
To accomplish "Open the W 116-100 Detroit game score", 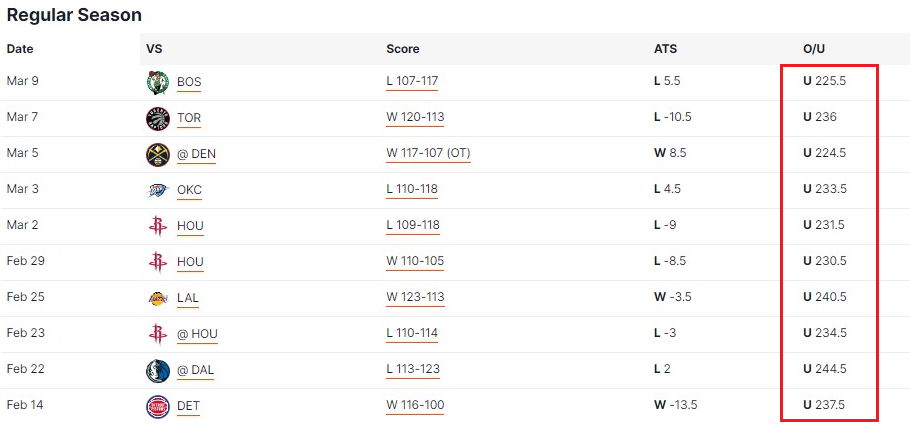I will [416, 405].
